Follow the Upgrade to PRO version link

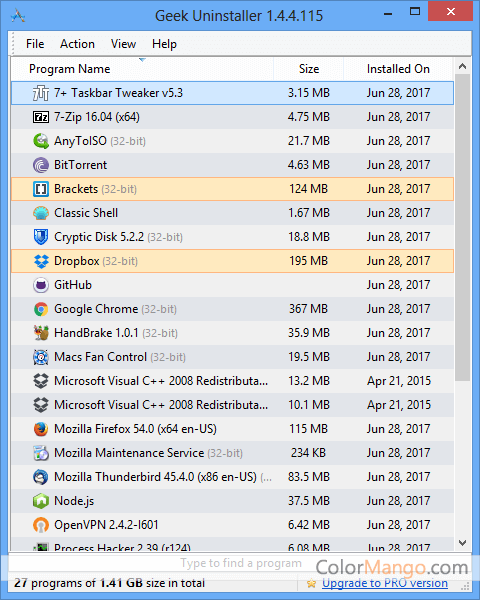[385, 583]
